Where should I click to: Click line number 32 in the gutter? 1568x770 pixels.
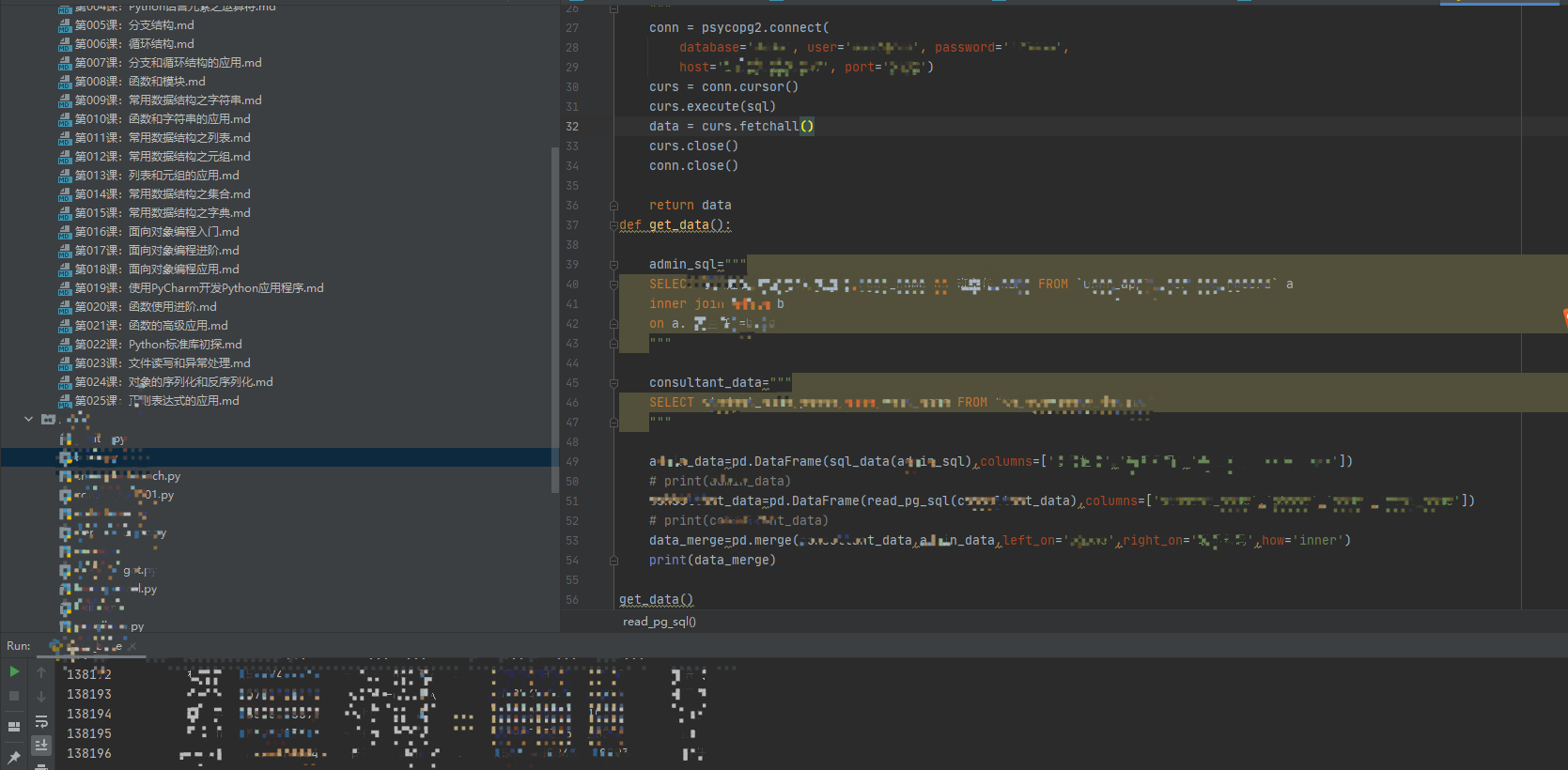(572, 127)
